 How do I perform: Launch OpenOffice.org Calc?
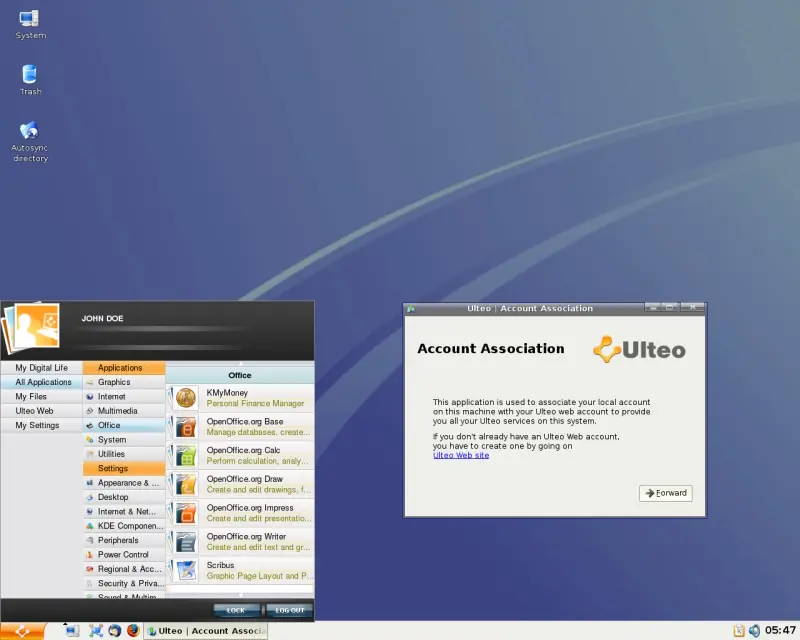click(240, 455)
